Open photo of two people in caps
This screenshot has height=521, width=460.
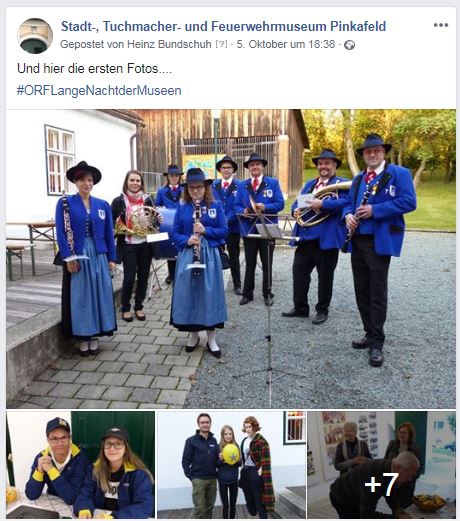[x=80, y=465]
